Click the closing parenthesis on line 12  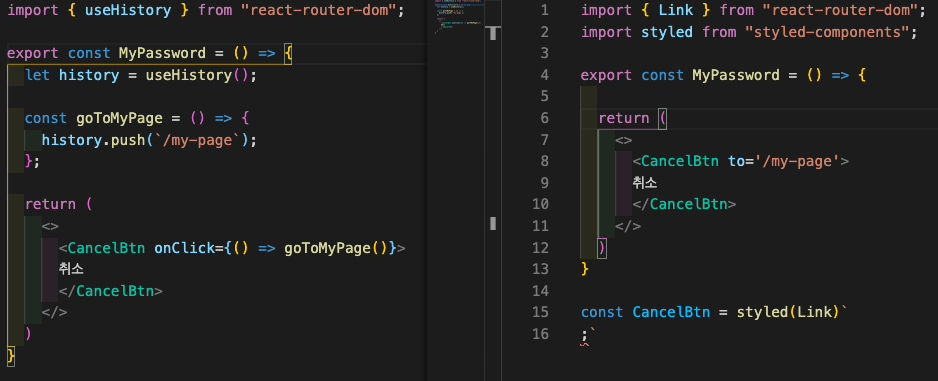(602, 247)
